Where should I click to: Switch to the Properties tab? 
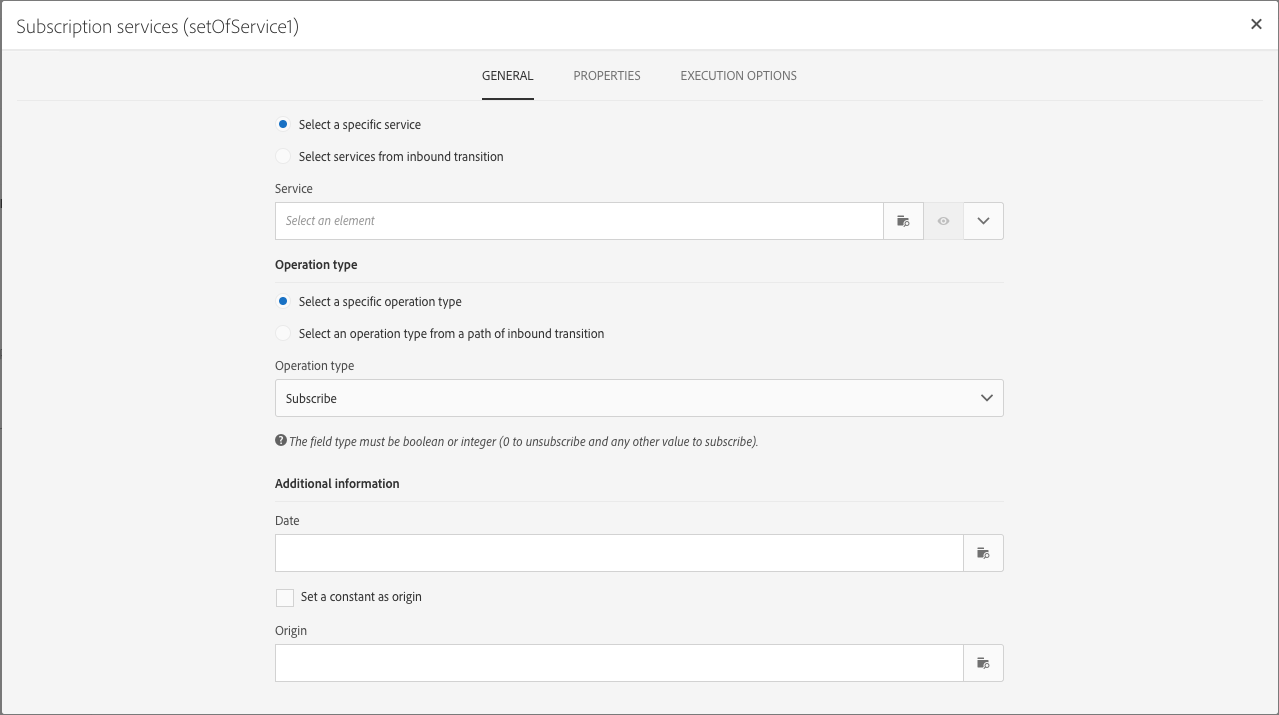607,76
